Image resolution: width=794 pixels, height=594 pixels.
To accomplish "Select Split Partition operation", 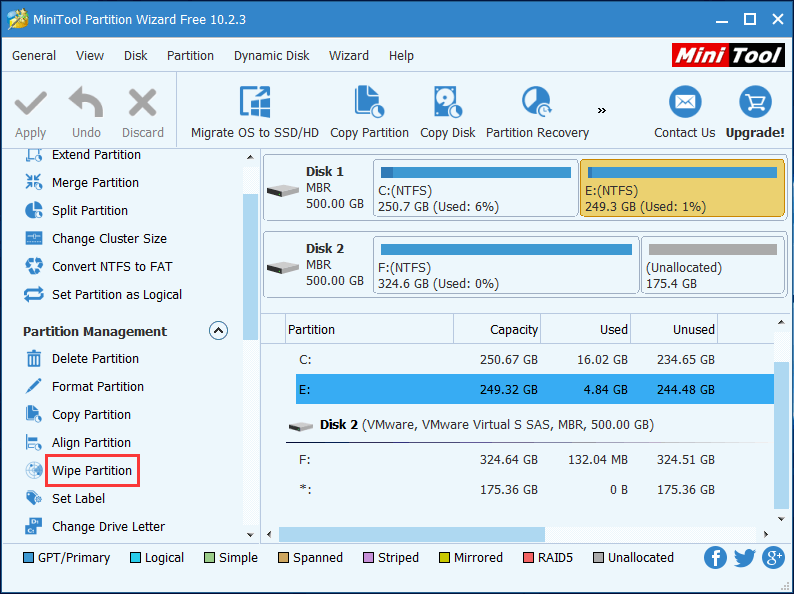I will pos(90,210).
